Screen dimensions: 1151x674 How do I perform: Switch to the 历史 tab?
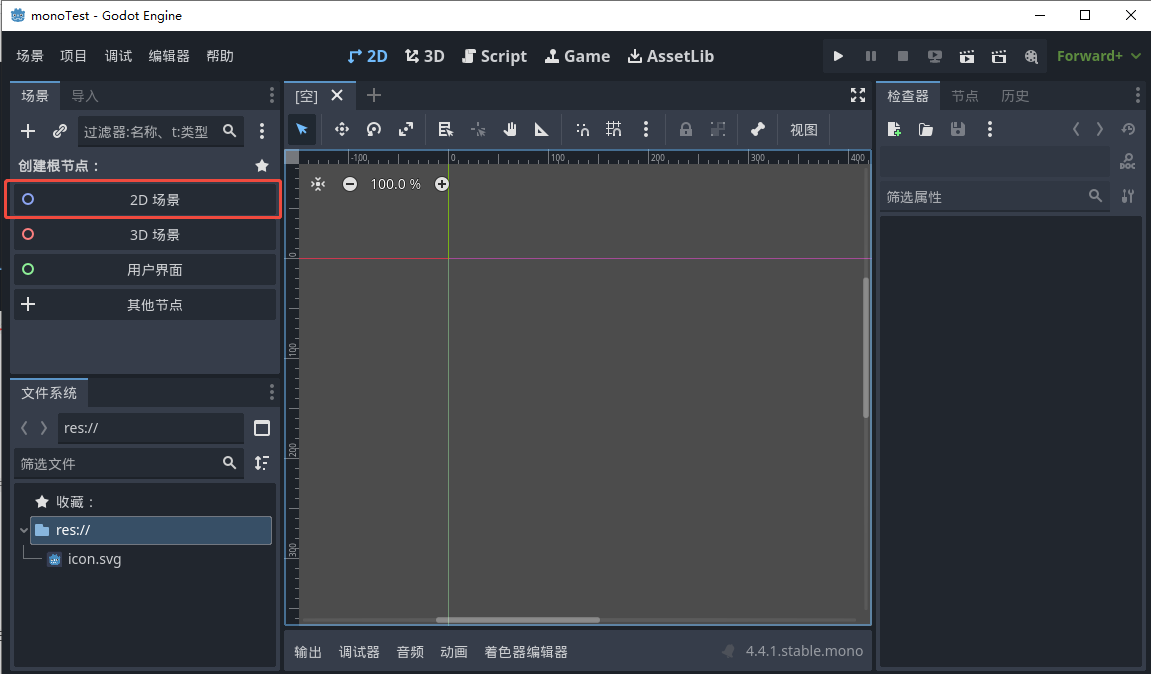point(1014,96)
